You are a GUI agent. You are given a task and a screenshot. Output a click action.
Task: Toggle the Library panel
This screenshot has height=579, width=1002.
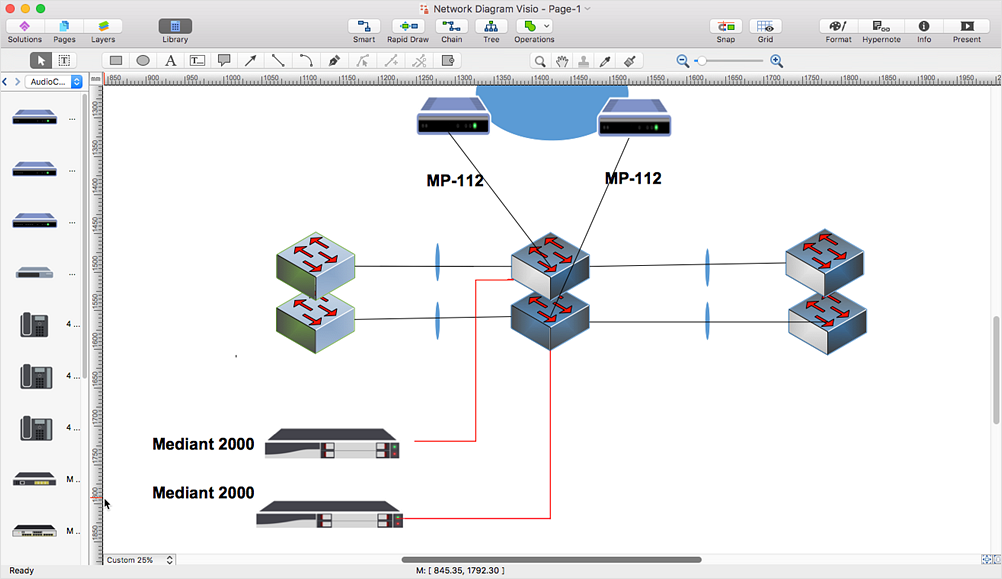pyautogui.click(x=175, y=31)
